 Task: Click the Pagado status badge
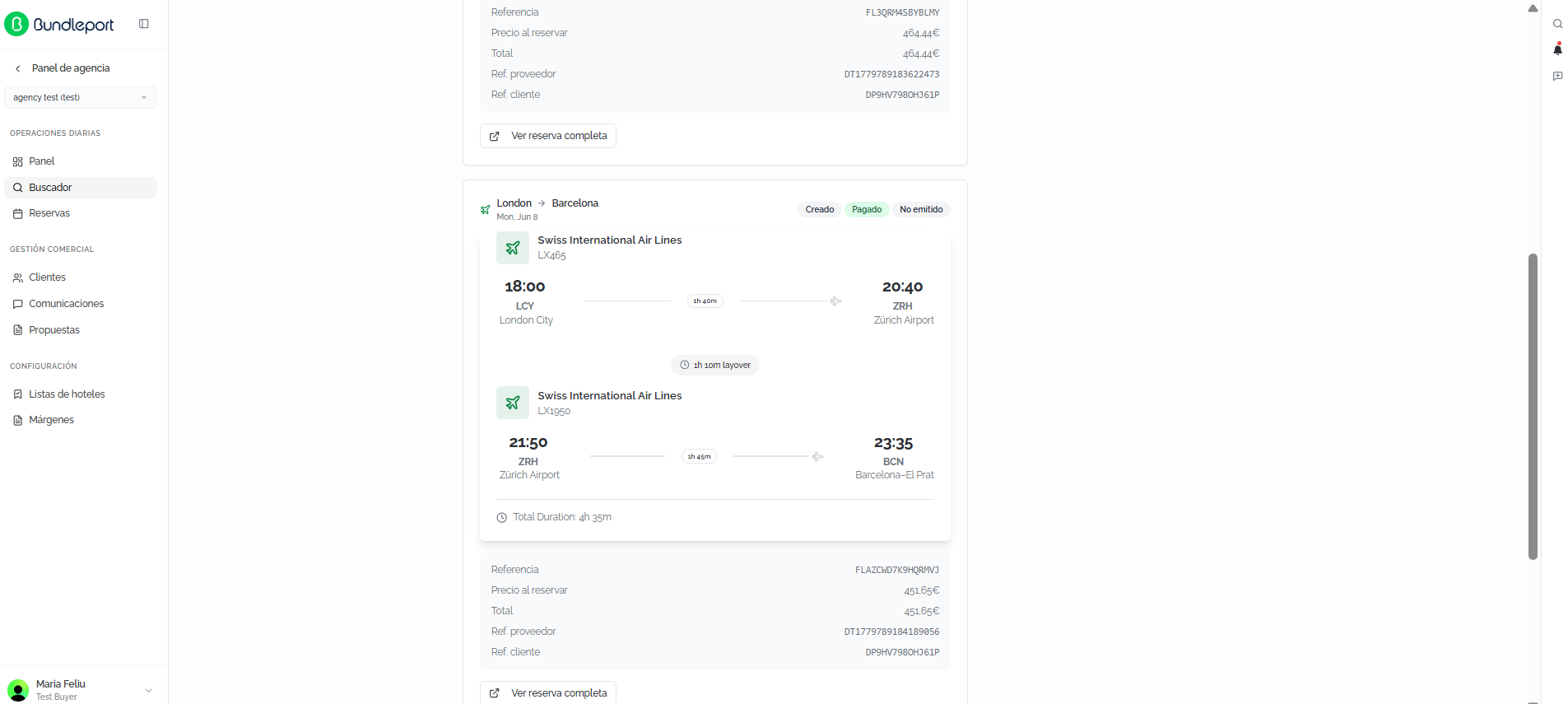(x=867, y=209)
